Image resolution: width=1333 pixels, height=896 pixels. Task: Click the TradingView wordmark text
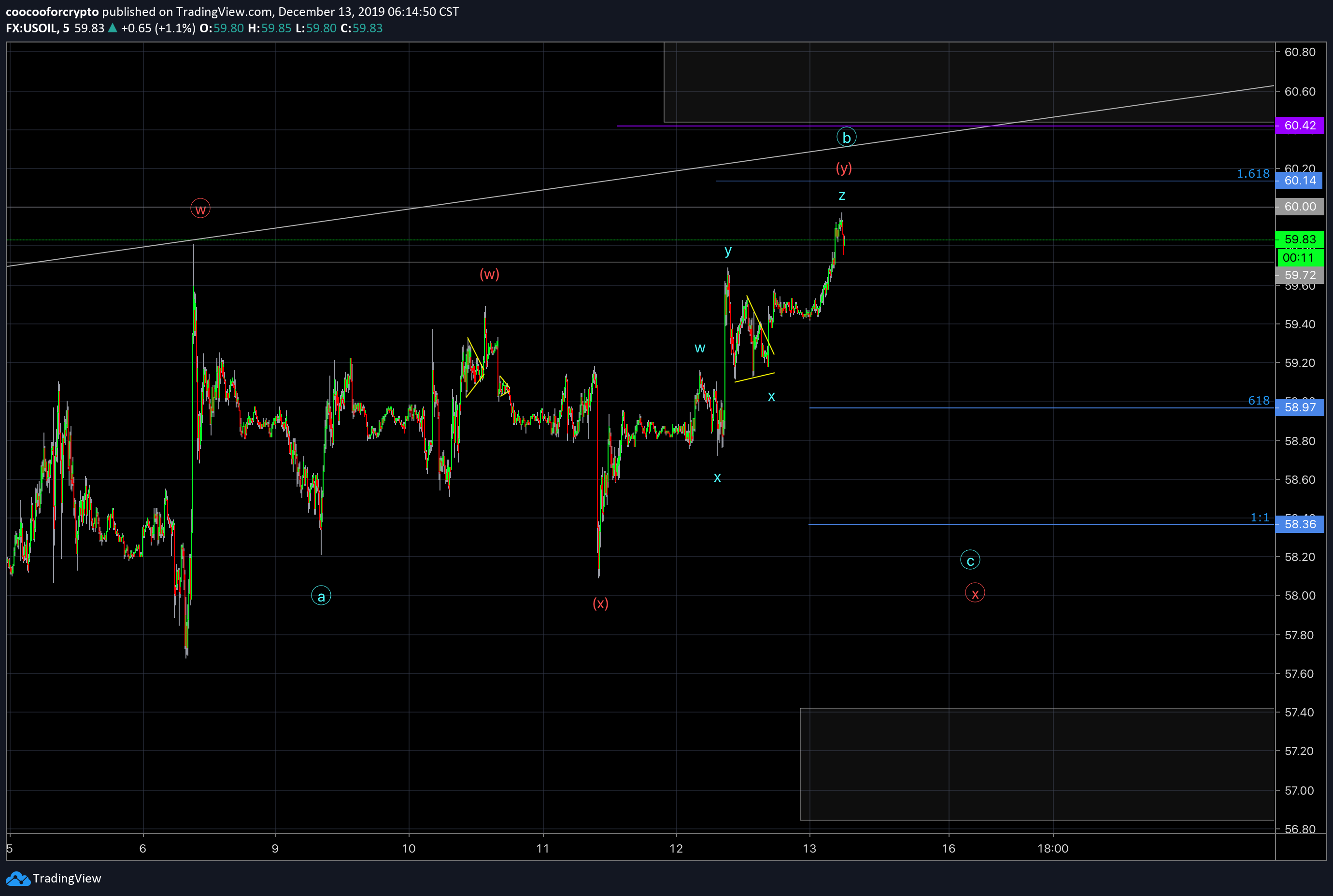67,878
